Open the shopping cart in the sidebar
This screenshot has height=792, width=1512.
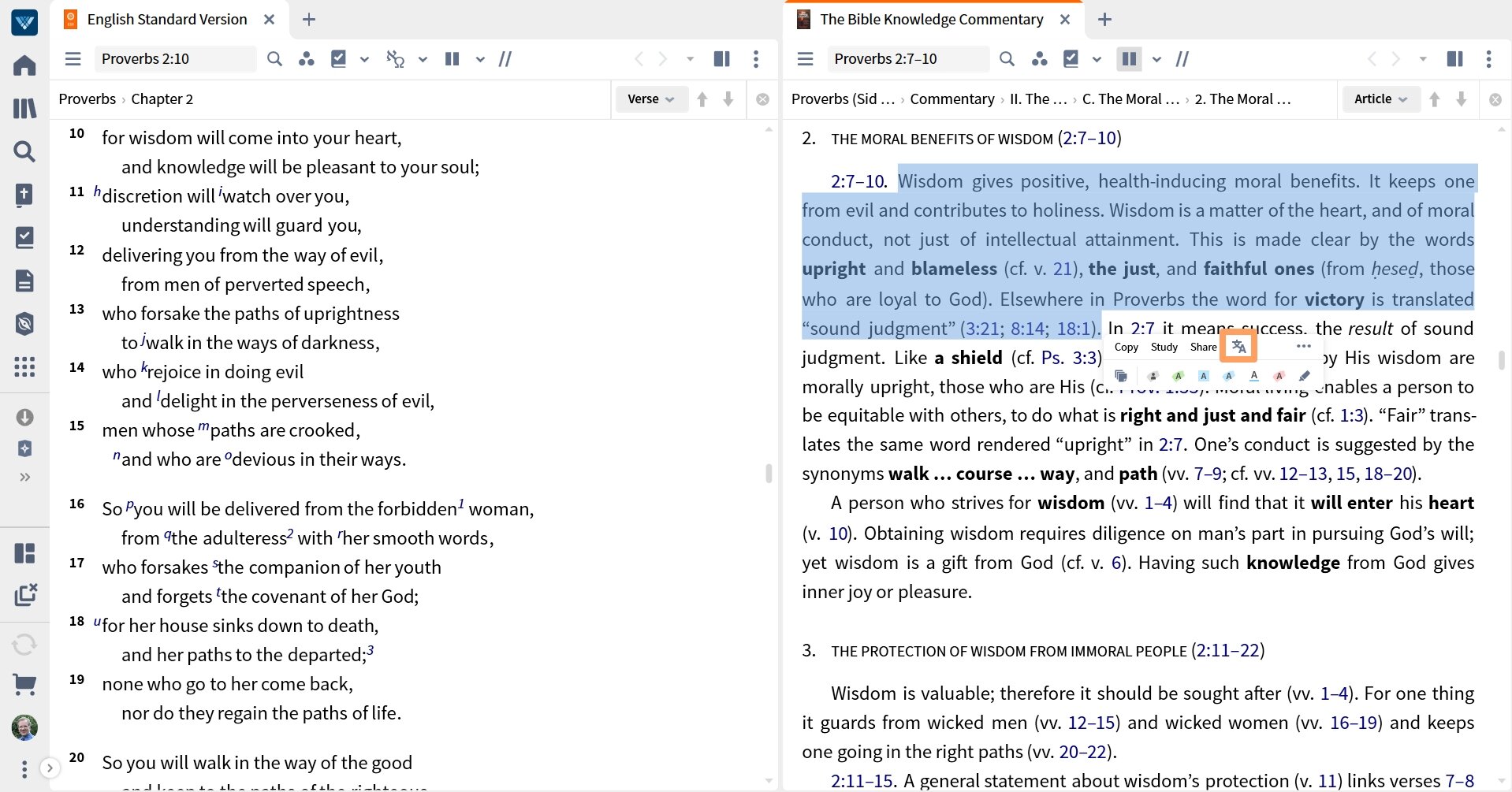(24, 685)
